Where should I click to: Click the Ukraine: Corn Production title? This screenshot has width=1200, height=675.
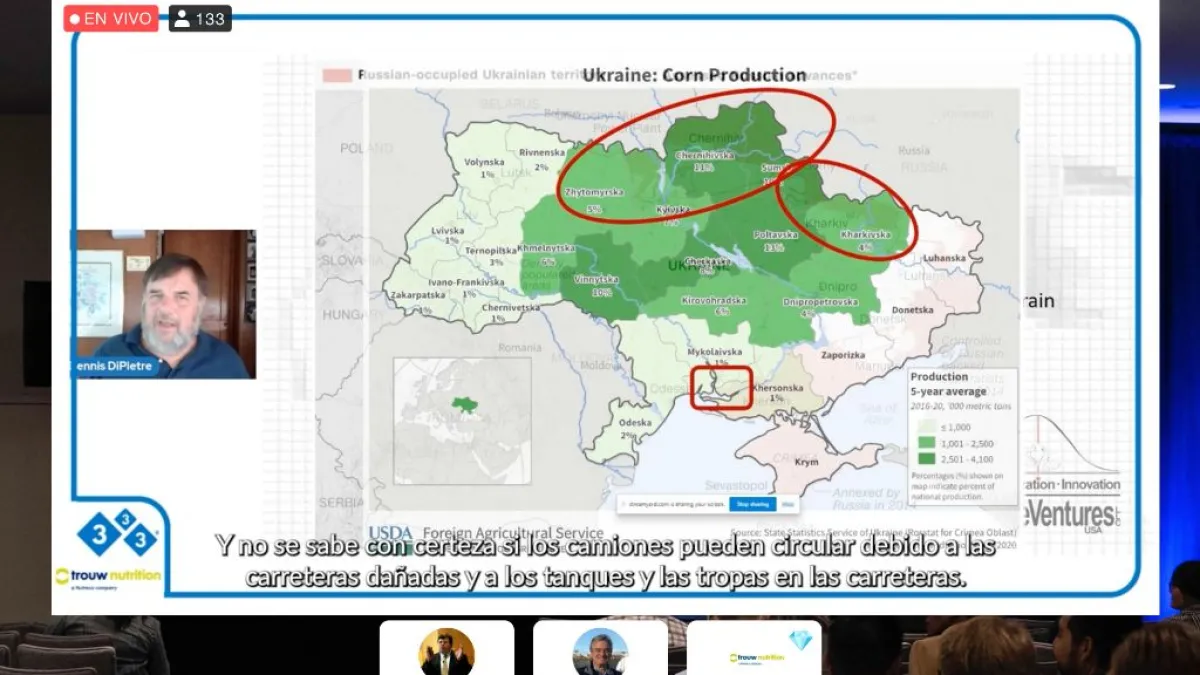(694, 75)
